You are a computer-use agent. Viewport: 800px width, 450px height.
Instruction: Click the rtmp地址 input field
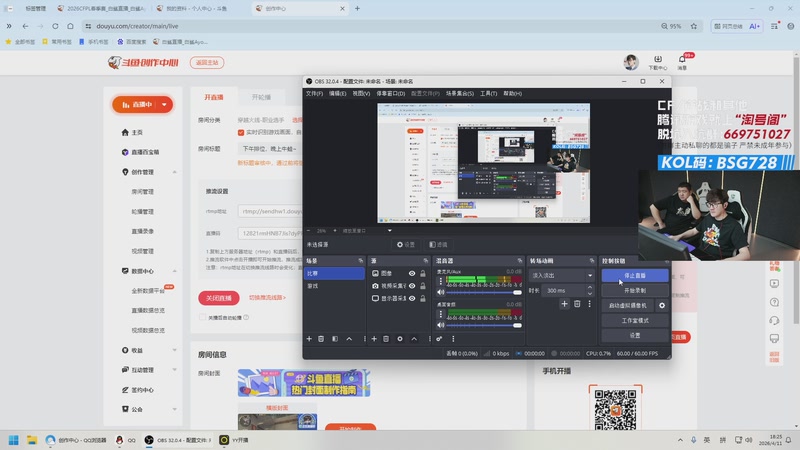(x=270, y=211)
